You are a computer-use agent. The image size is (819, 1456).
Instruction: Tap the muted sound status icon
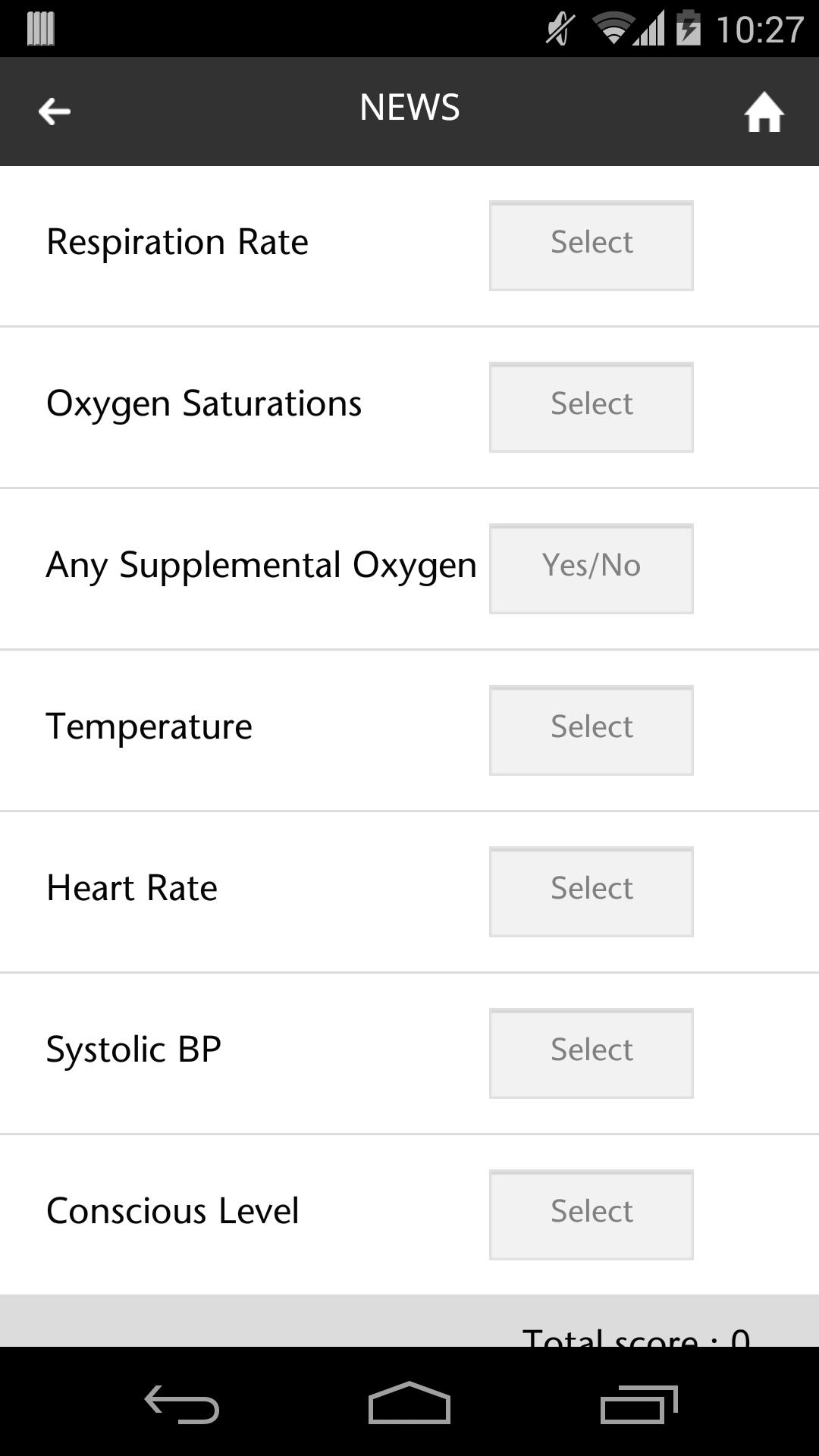[x=560, y=30]
